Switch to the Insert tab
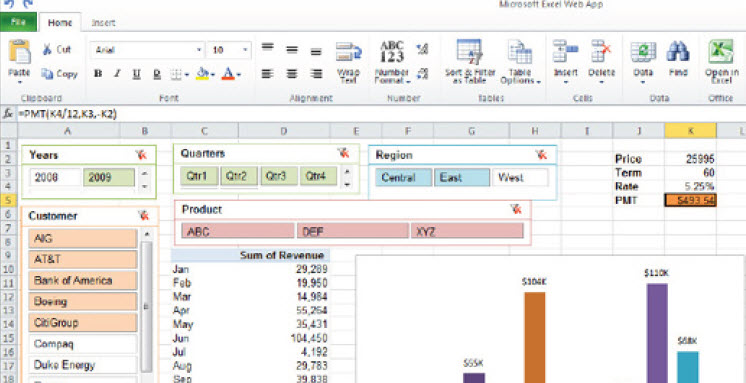The width and height of the screenshot is (746, 383). coord(103,22)
